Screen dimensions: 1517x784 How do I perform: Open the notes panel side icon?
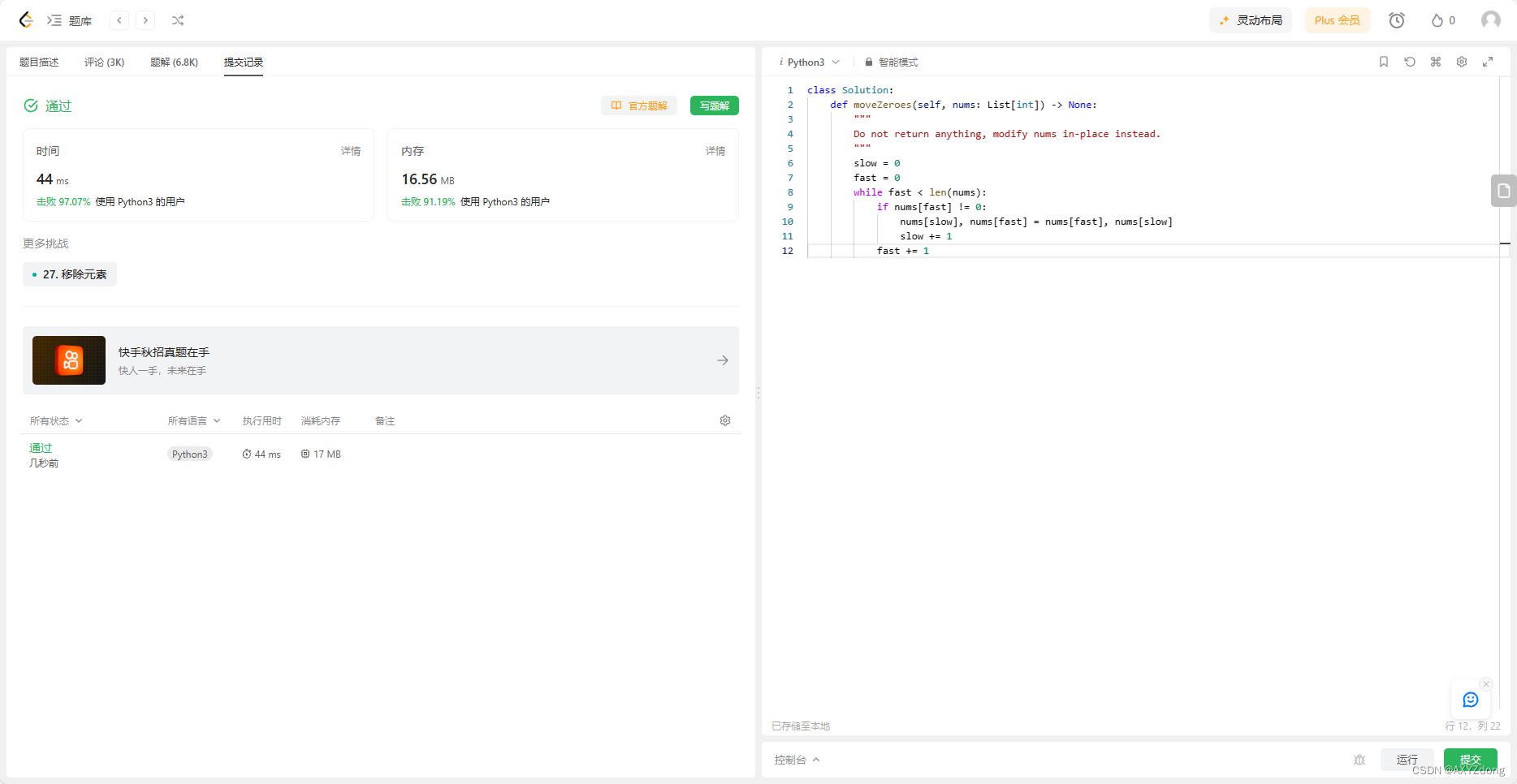(1503, 191)
